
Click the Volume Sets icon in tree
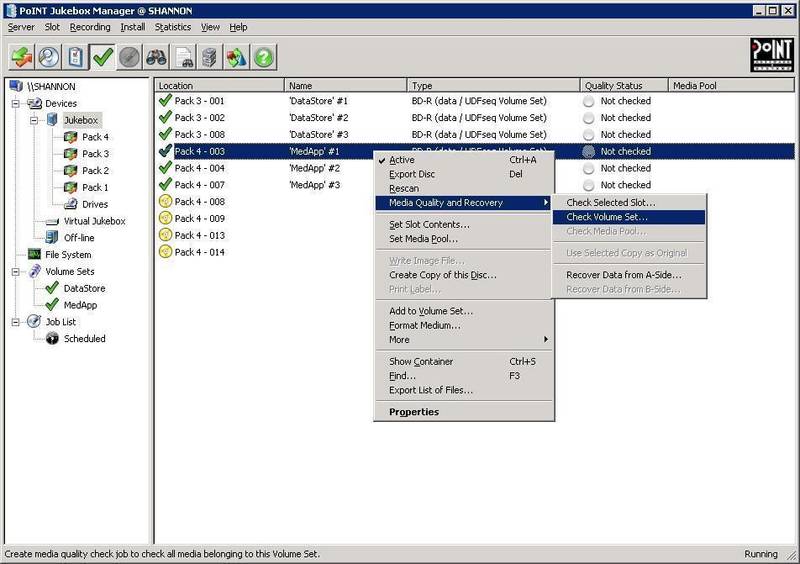(34, 271)
